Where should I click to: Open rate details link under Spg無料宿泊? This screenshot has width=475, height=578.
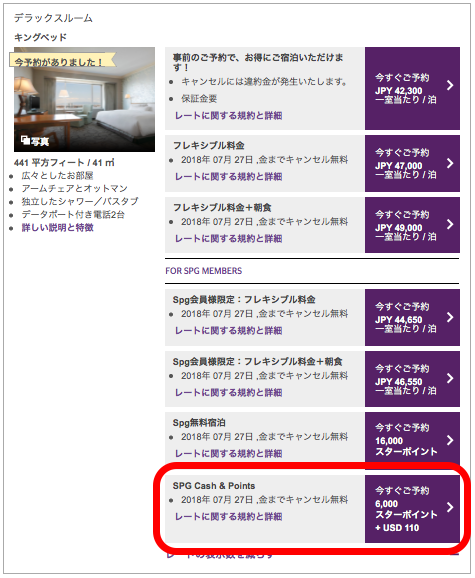pyautogui.click(x=228, y=453)
